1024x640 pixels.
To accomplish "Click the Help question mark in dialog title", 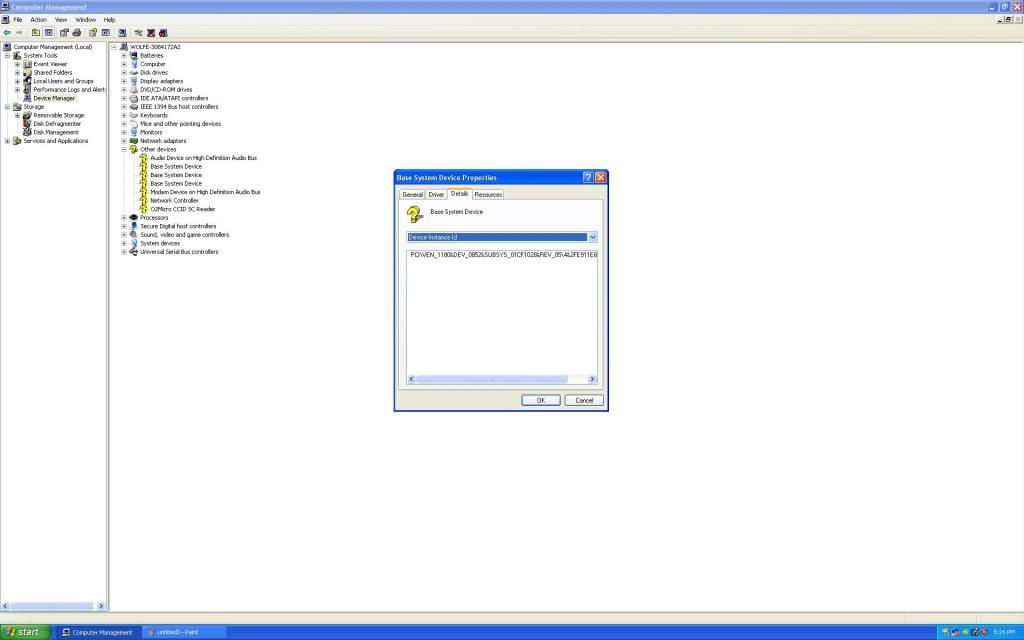I will coord(587,177).
